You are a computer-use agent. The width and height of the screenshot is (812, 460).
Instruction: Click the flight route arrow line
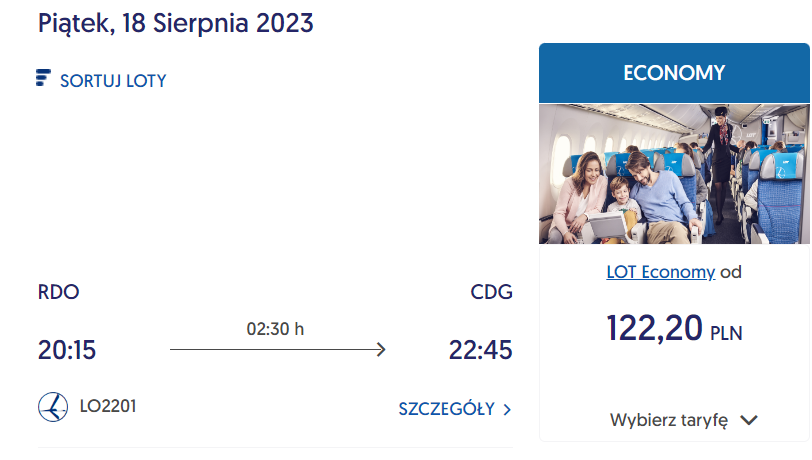[x=278, y=349]
